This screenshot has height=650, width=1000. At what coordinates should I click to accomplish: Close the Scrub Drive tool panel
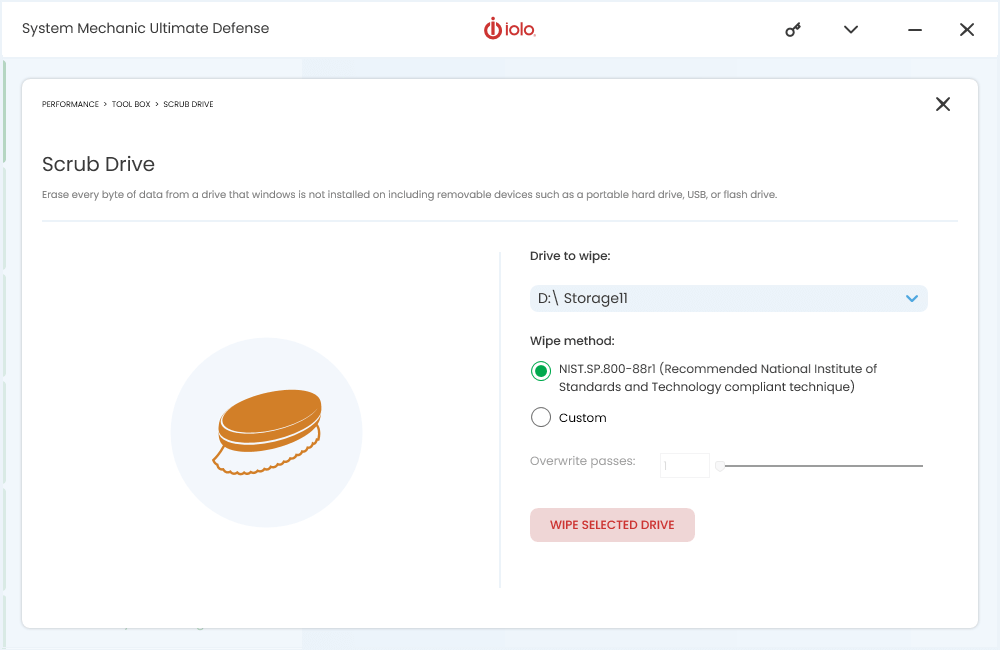tap(942, 103)
